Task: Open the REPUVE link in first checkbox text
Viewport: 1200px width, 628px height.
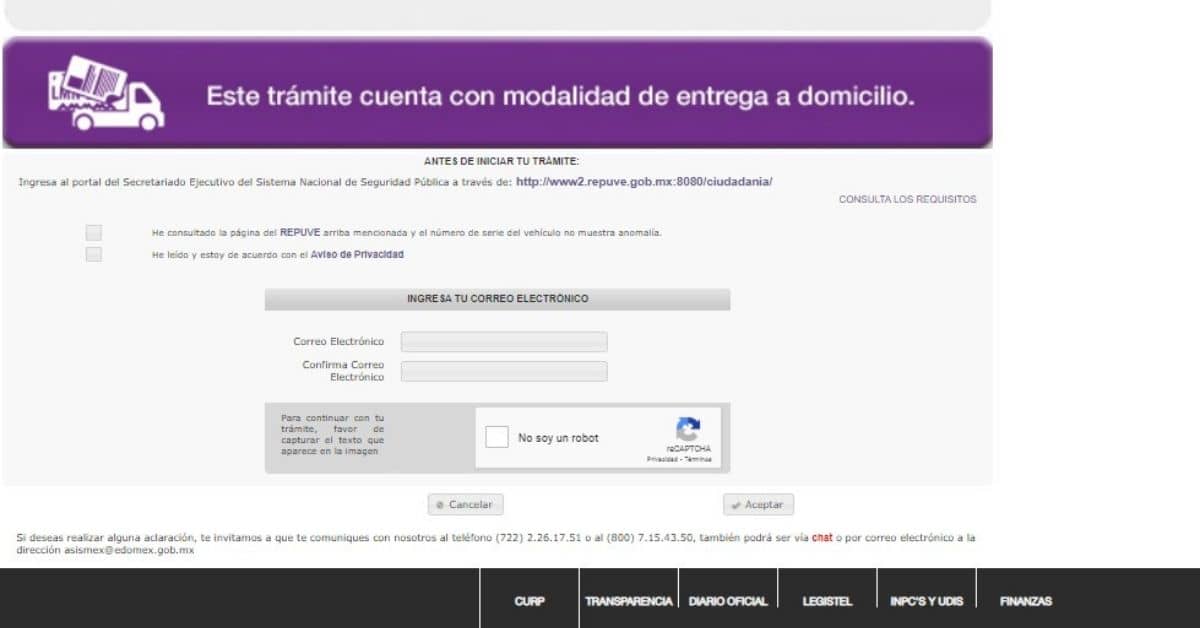Action: 300,232
